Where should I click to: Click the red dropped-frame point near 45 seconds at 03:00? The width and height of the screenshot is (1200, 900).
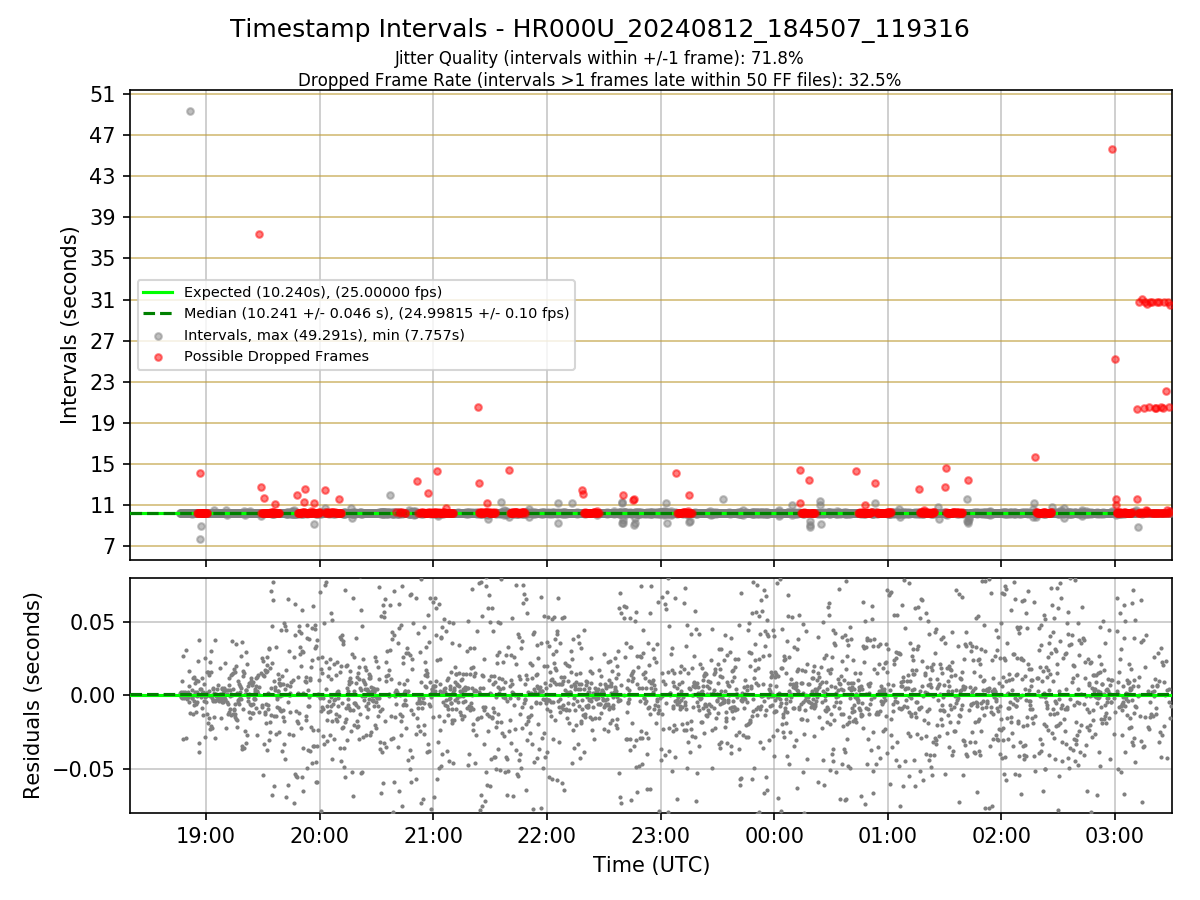pyautogui.click(x=1112, y=149)
